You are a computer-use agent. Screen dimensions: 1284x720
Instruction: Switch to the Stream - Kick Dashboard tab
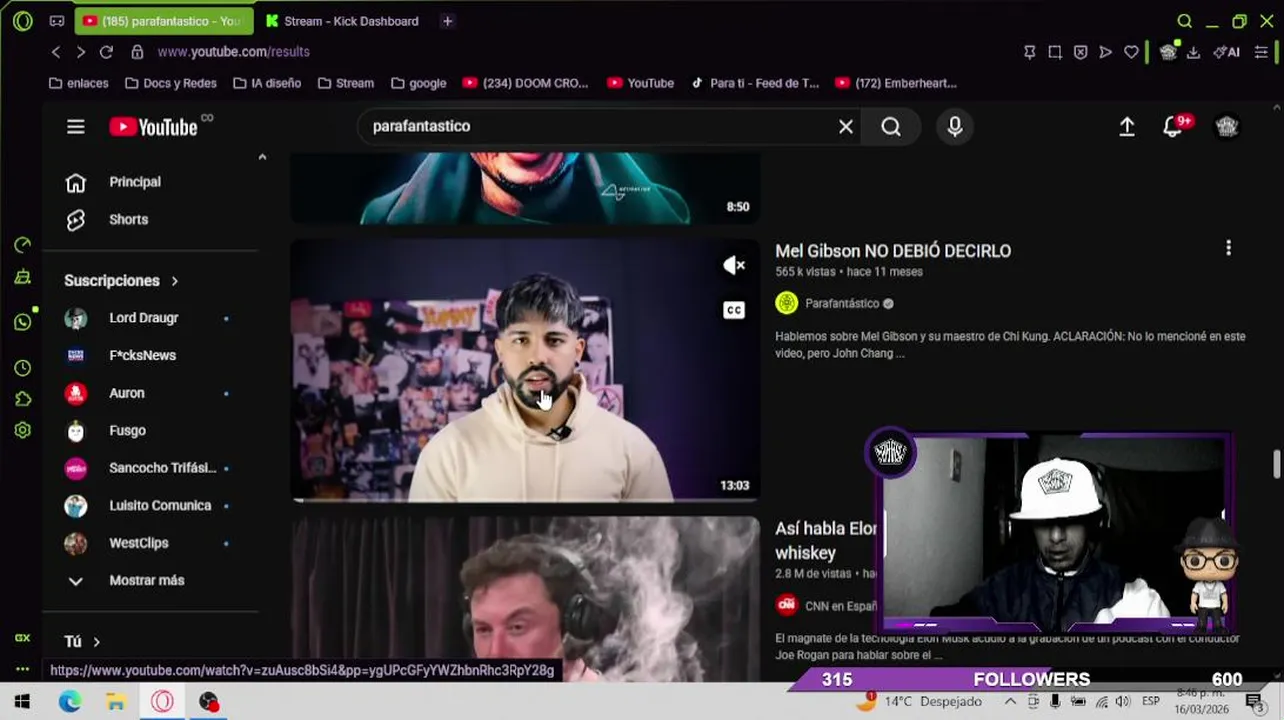(x=344, y=21)
